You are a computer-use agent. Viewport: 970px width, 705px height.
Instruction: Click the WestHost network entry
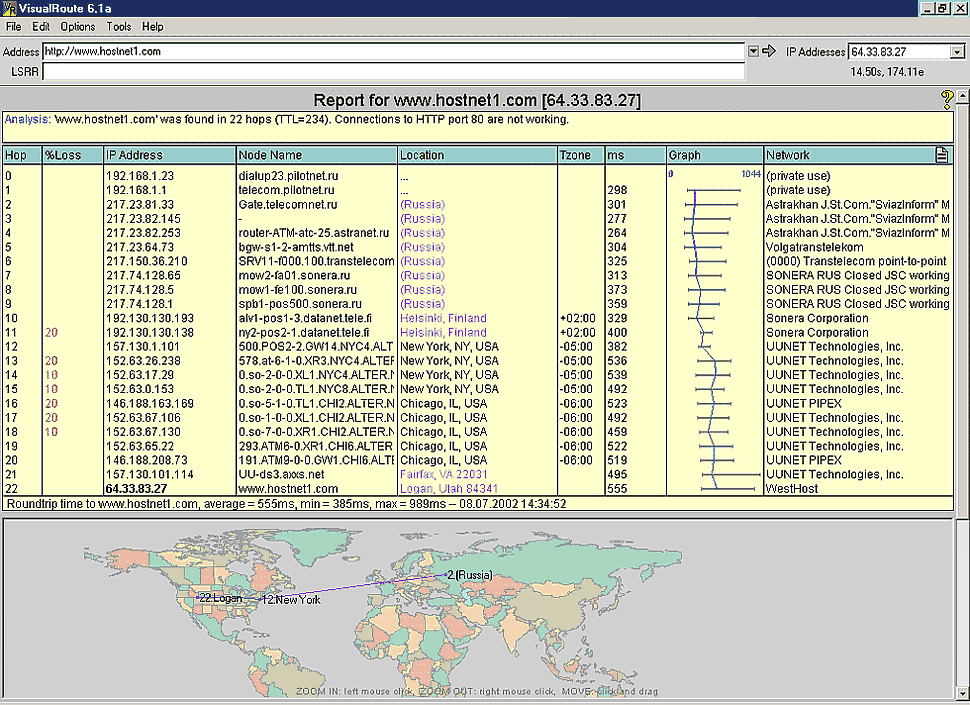[x=792, y=489]
